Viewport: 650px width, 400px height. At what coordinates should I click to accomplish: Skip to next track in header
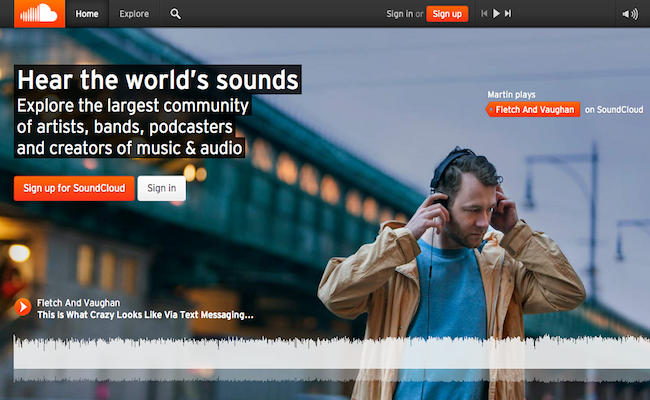pyautogui.click(x=508, y=14)
